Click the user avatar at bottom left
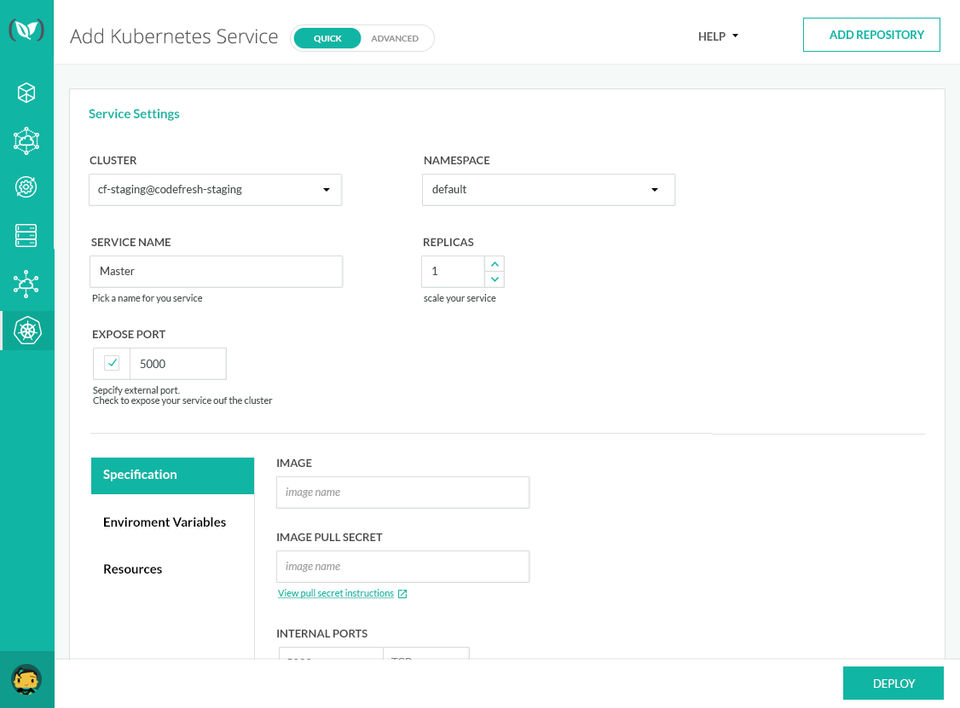This screenshot has width=960, height=708. tap(27, 679)
